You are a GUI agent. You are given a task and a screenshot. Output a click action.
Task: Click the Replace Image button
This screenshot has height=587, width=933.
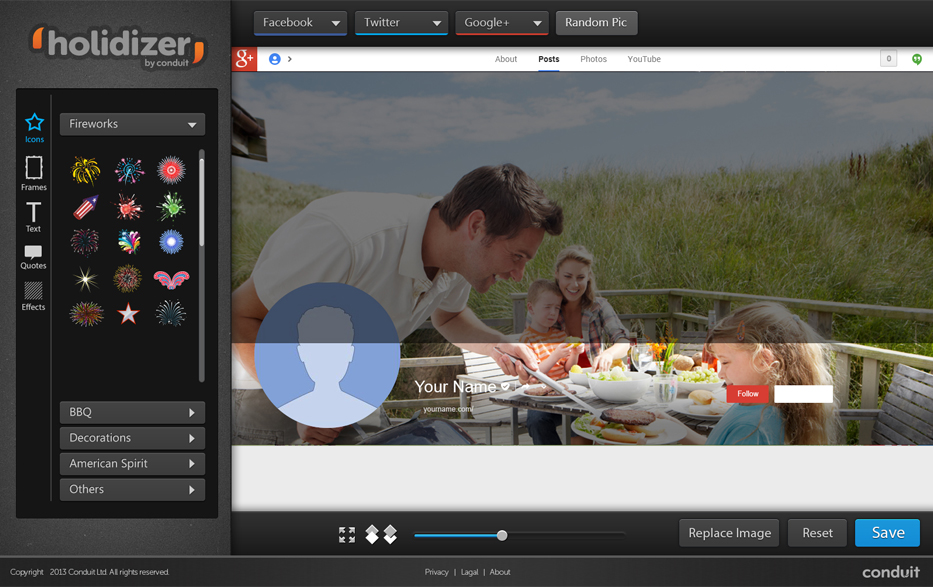[730, 533]
